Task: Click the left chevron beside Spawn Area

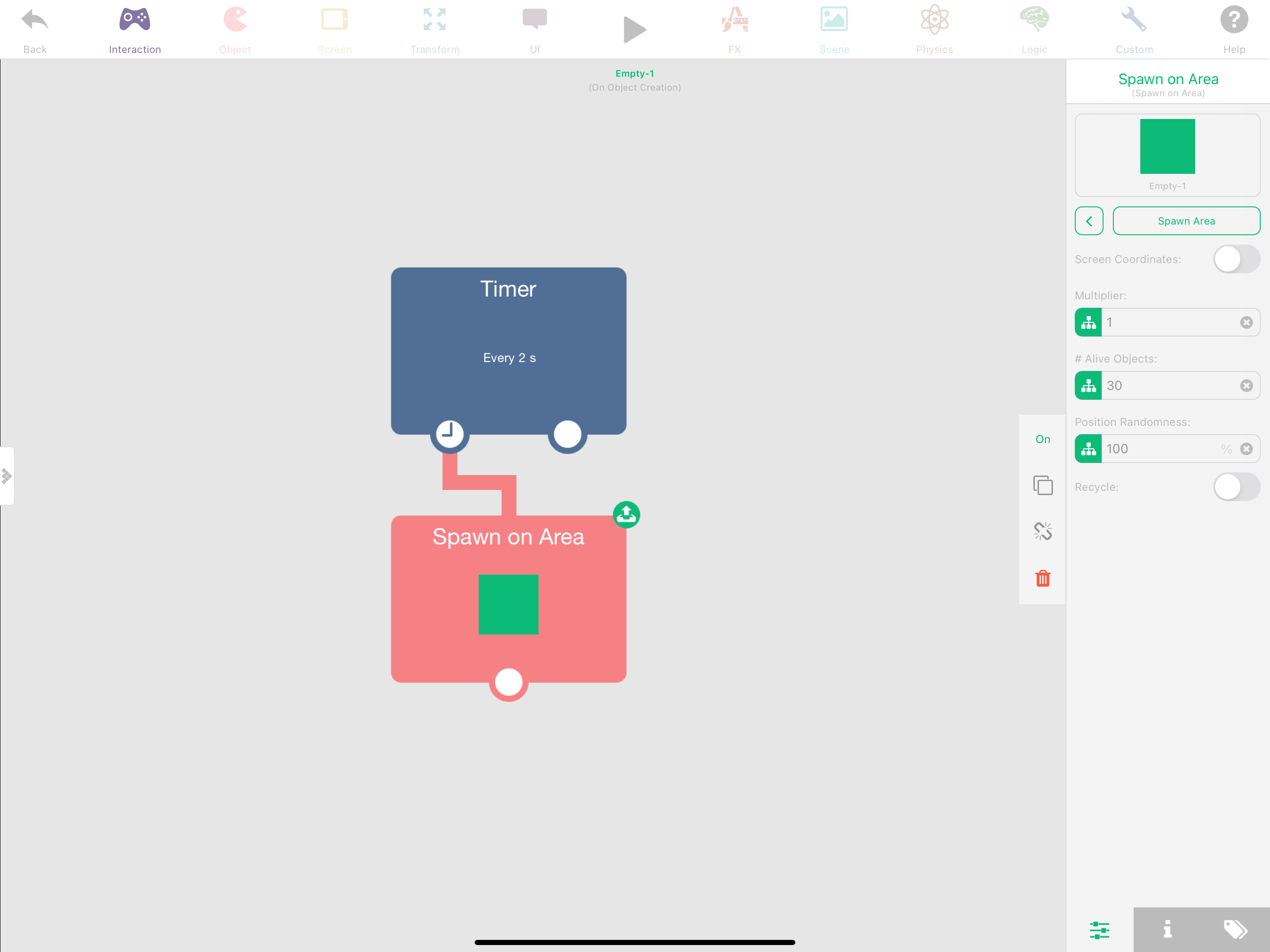Action: (x=1089, y=221)
